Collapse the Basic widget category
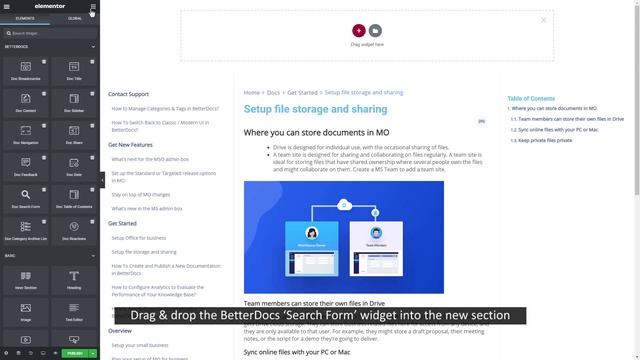Screen dimensions: 640x360 [93, 256]
